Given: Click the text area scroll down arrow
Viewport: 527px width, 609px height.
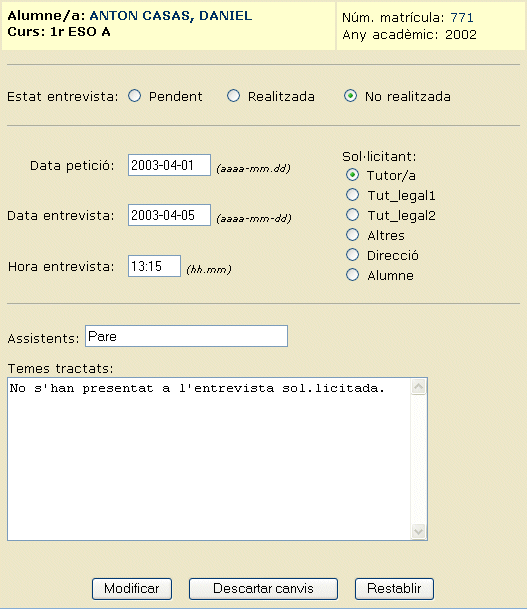Looking at the screenshot, I should pyautogui.click(x=419, y=531).
